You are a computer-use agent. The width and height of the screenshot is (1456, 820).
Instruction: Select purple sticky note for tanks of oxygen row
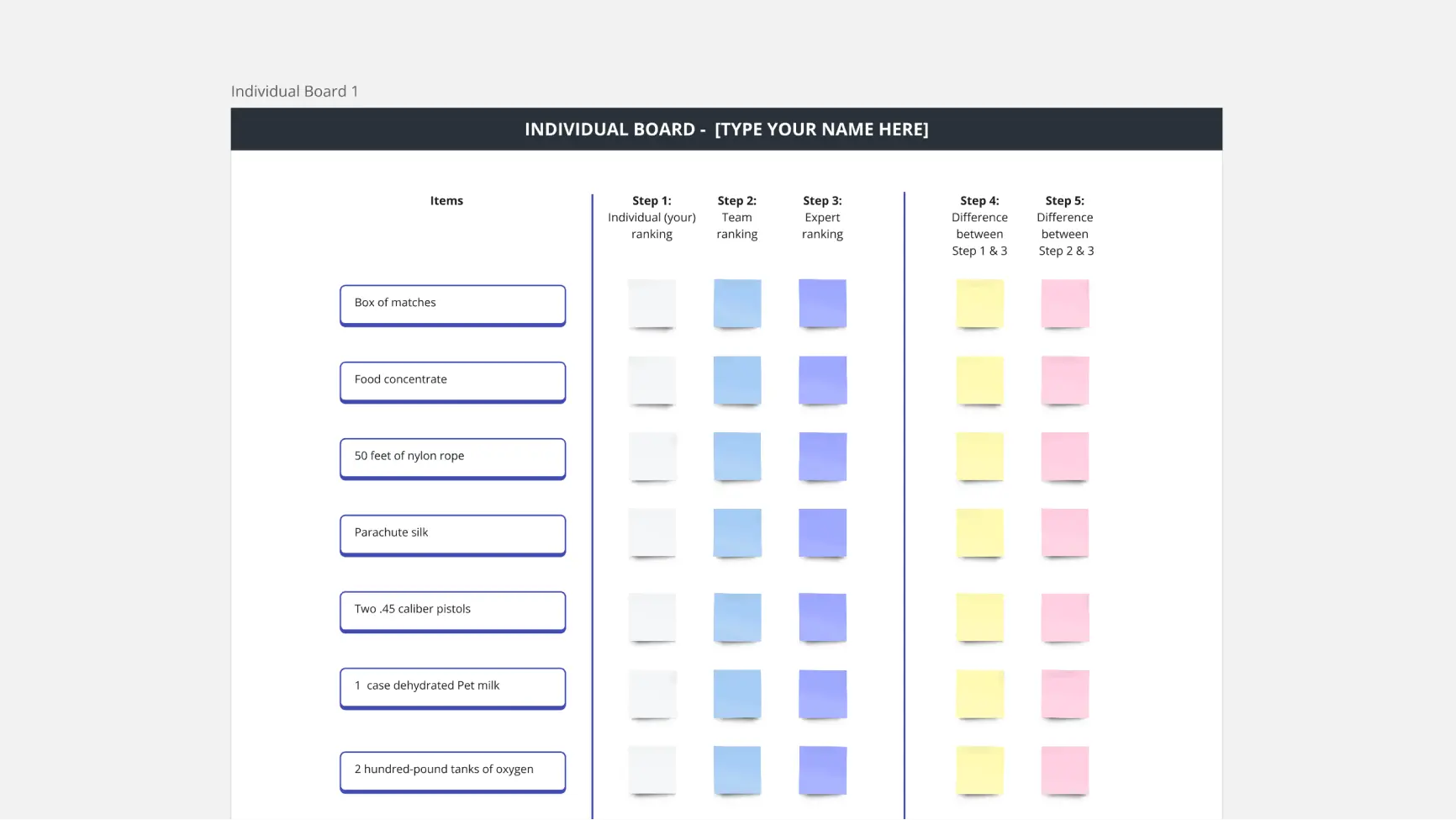coord(822,771)
